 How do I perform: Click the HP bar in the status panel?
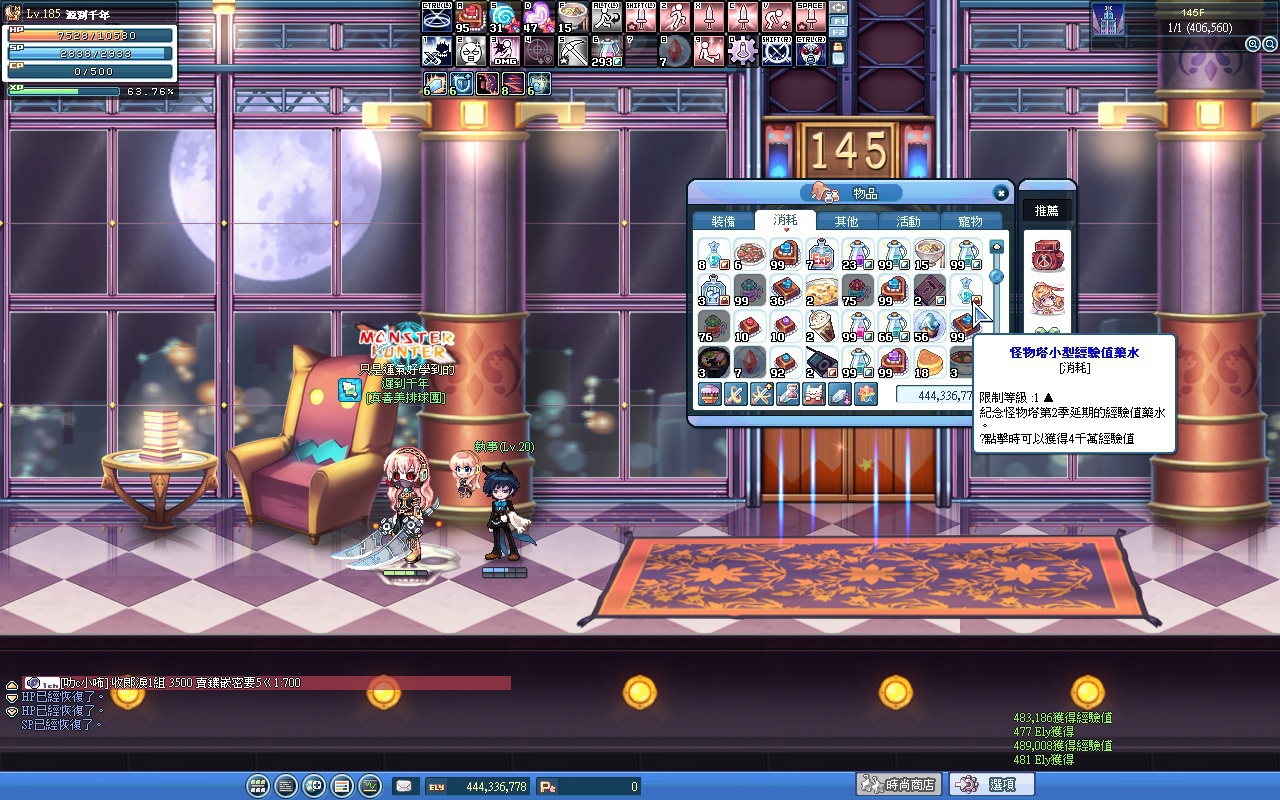pyautogui.click(x=90, y=36)
